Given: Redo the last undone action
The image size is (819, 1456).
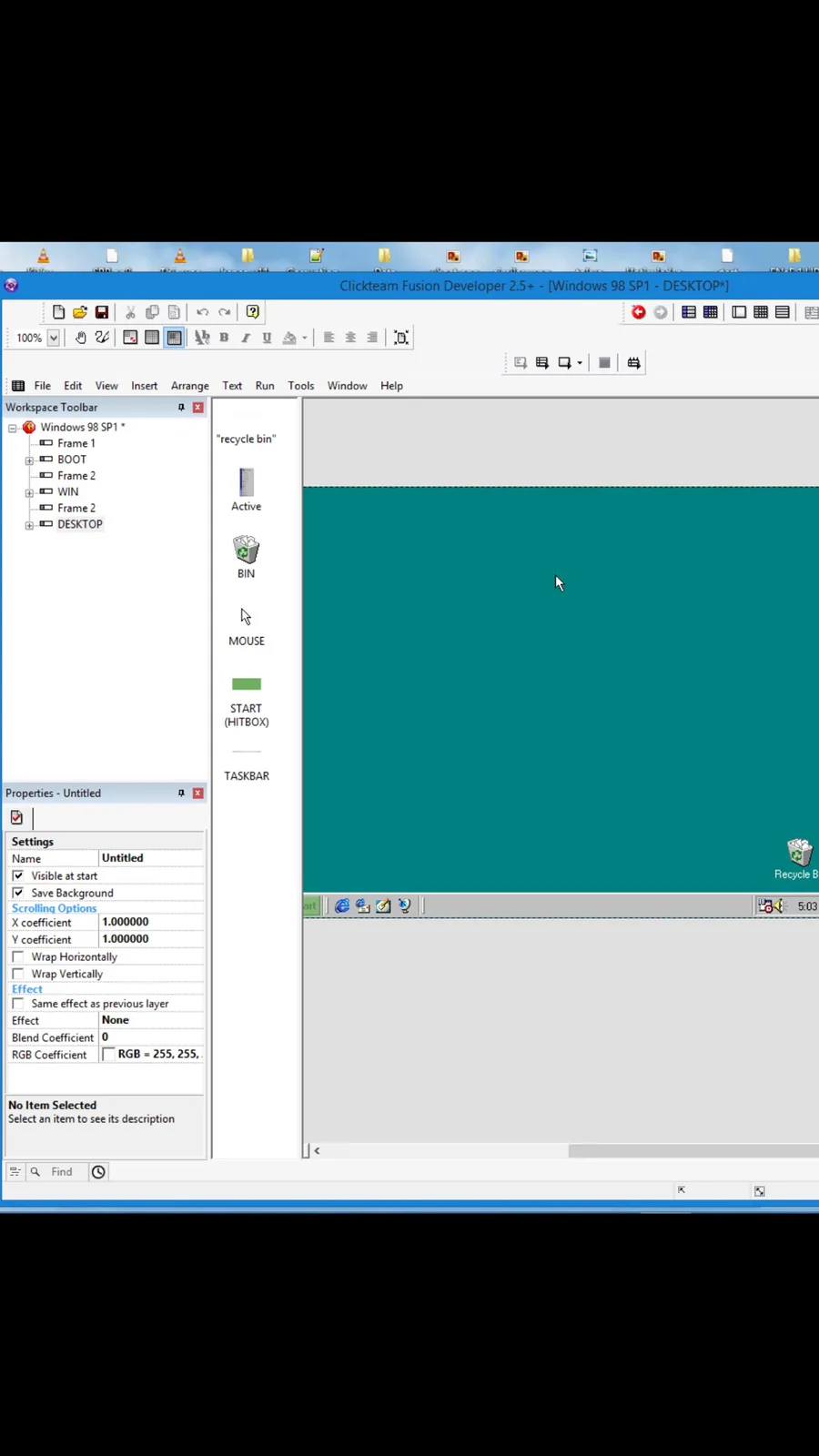Looking at the screenshot, I should [224, 312].
